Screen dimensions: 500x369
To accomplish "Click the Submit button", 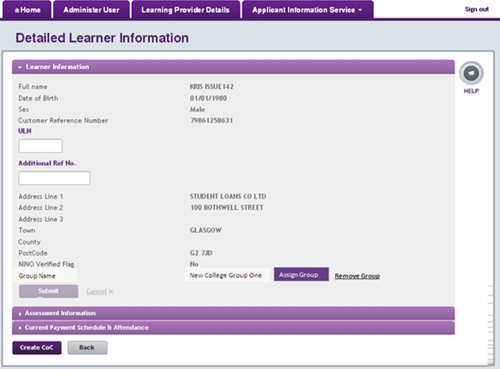I will [49, 291].
